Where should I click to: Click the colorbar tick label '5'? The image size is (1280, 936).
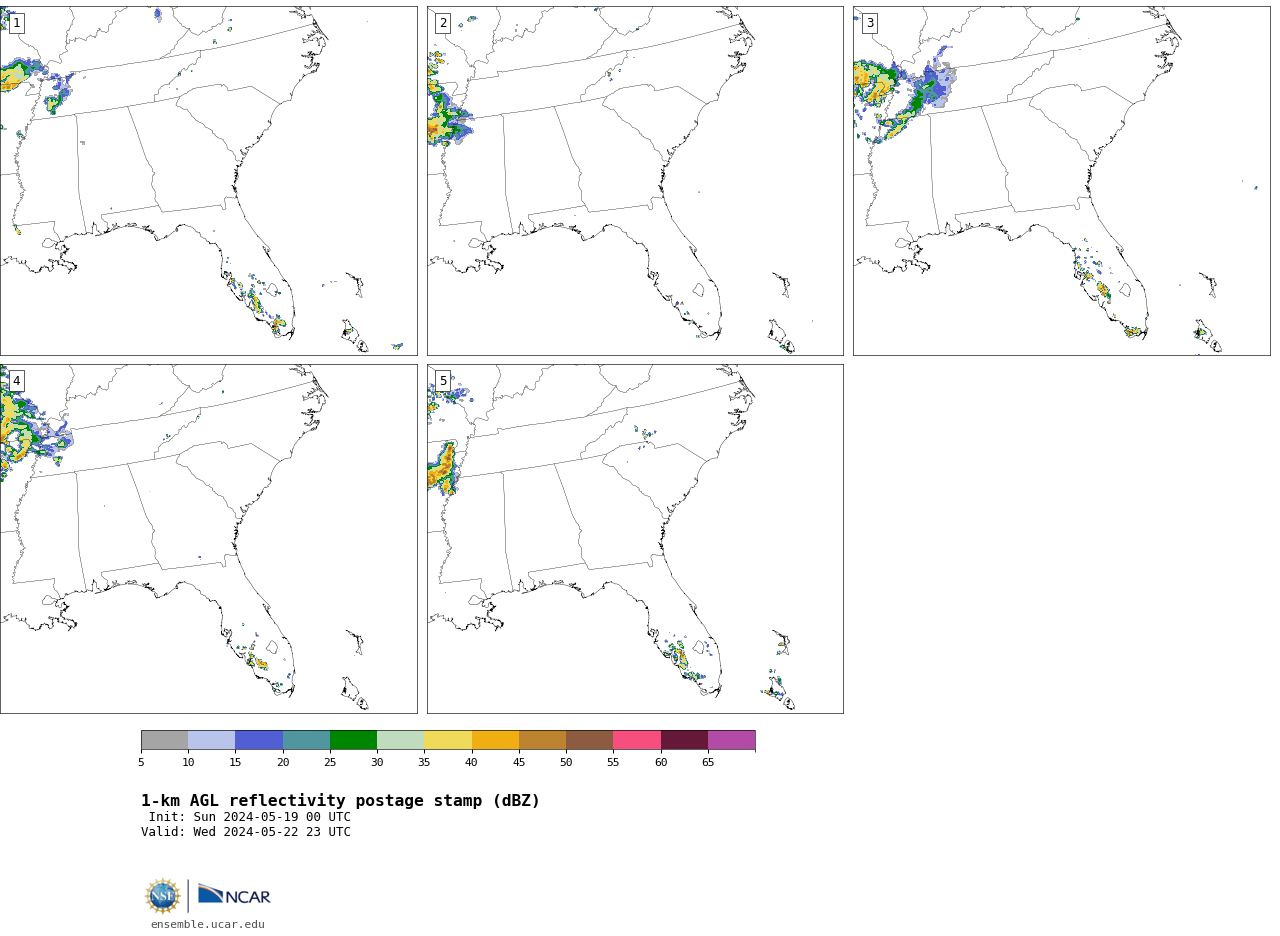(x=141, y=763)
